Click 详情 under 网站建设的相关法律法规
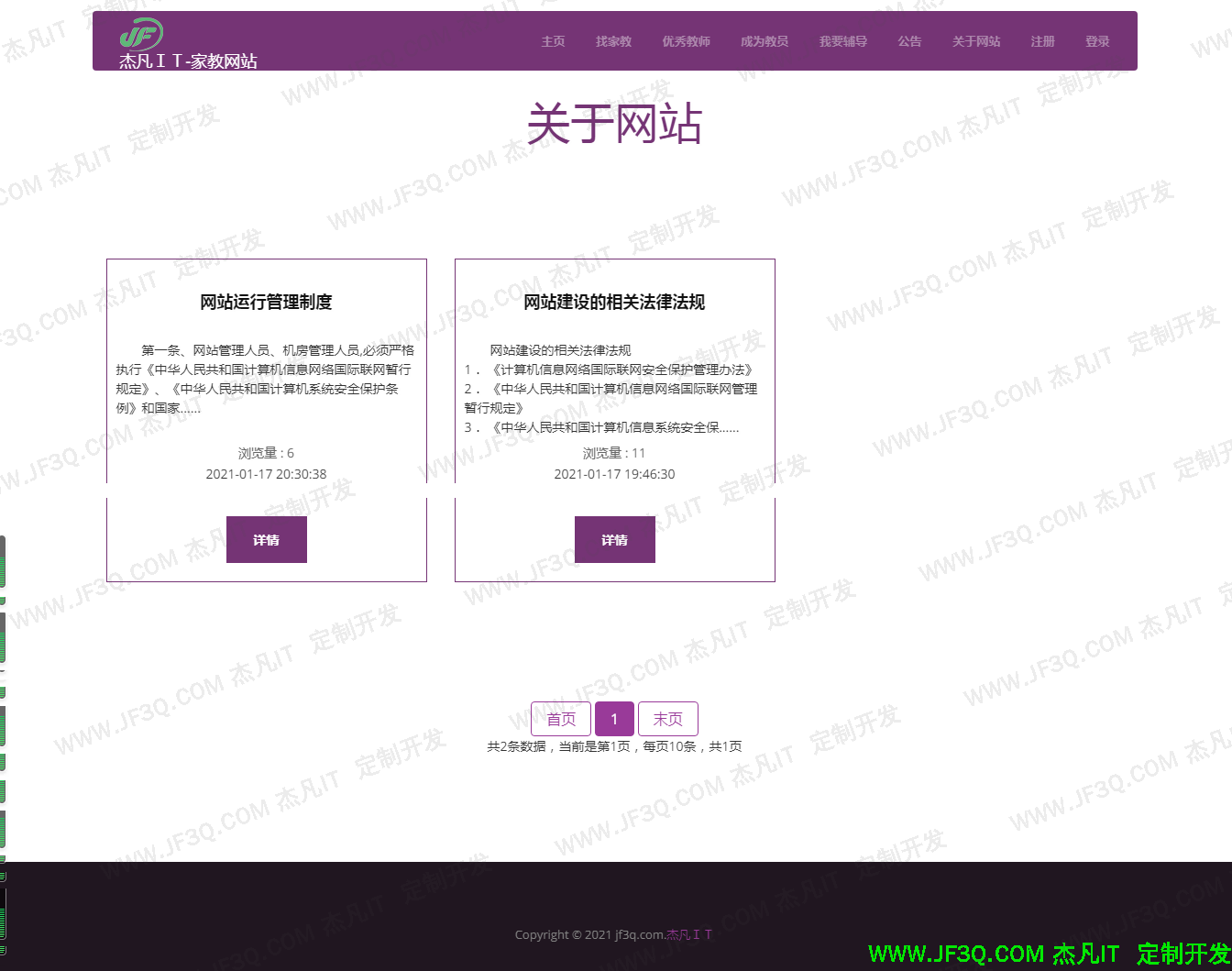 pyautogui.click(x=614, y=539)
